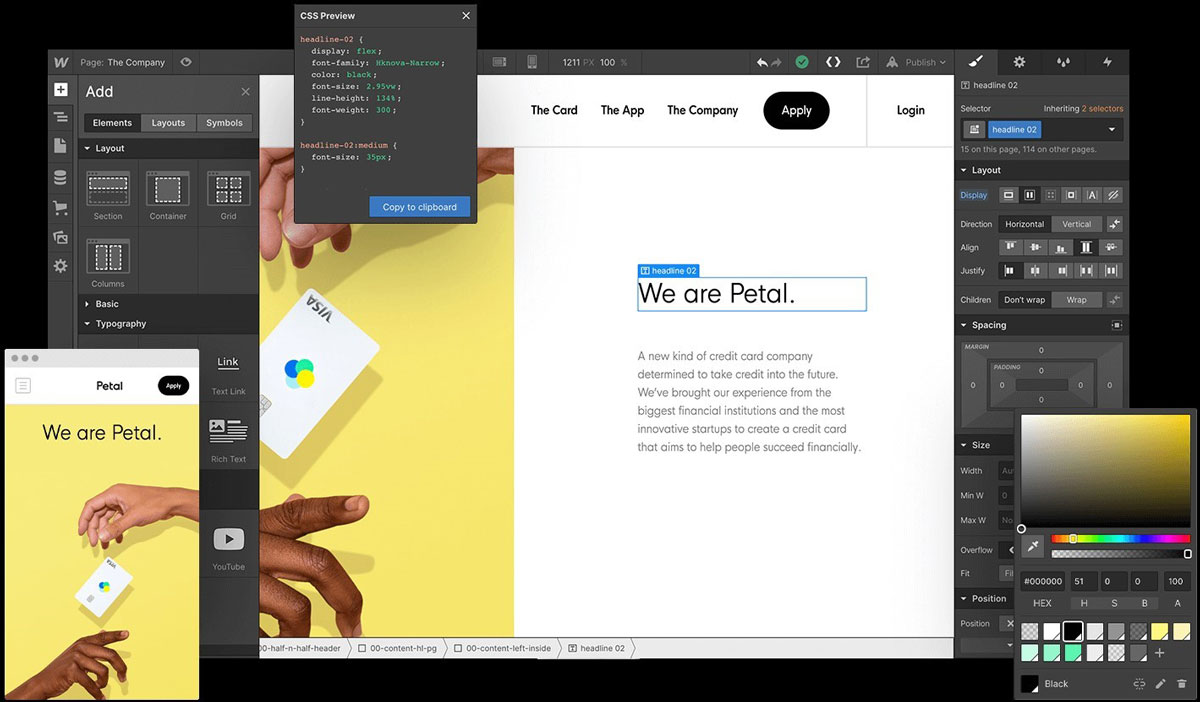Image resolution: width=1200 pixels, height=702 pixels.
Task: Select the bright yellow color swatch
Action: 1159,631
